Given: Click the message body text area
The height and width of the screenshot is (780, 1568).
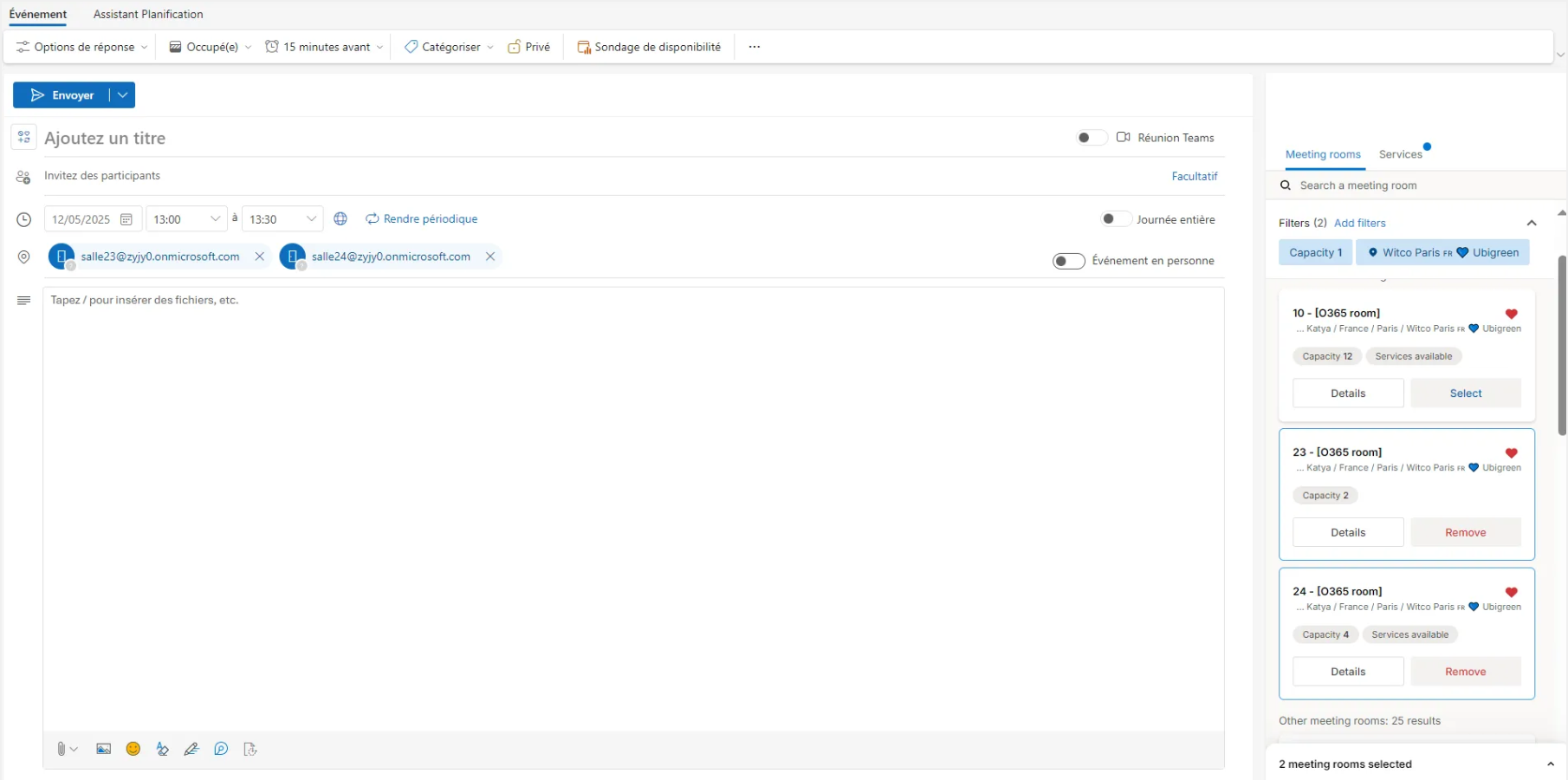Looking at the screenshot, I should 633,509.
